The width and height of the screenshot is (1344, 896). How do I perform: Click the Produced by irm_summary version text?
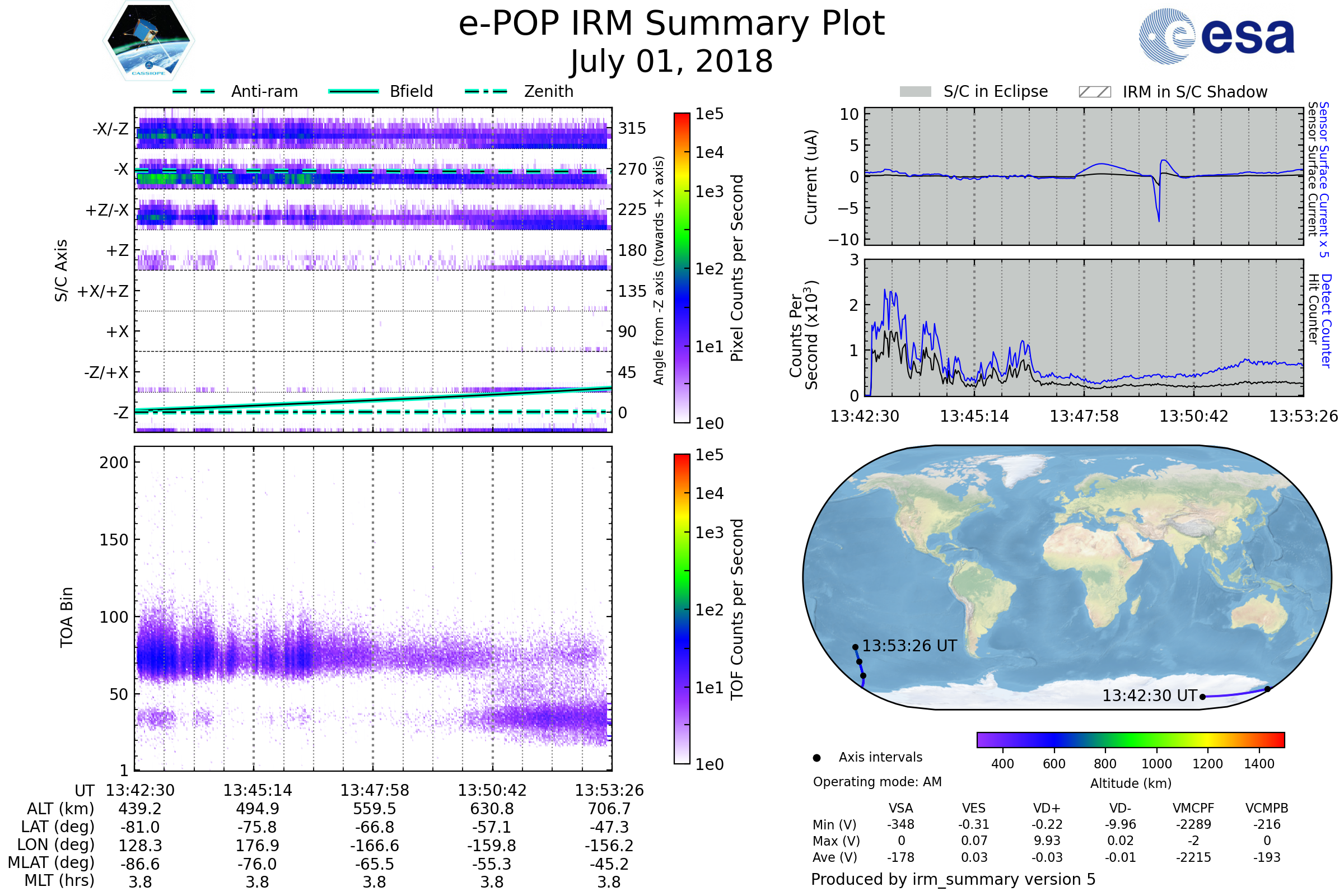click(x=953, y=879)
